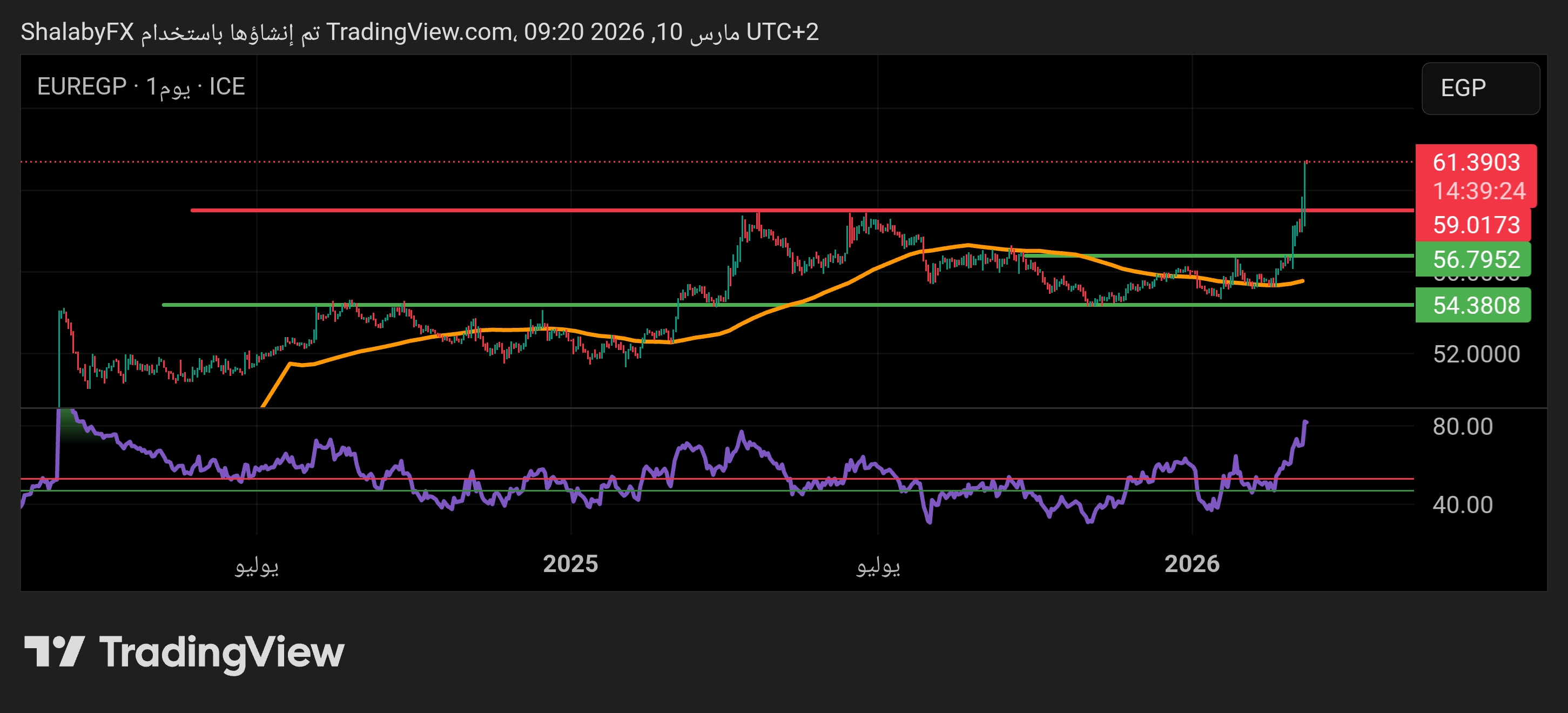
Task: Click the 52.0000 price axis value
Action: pyautogui.click(x=1476, y=354)
